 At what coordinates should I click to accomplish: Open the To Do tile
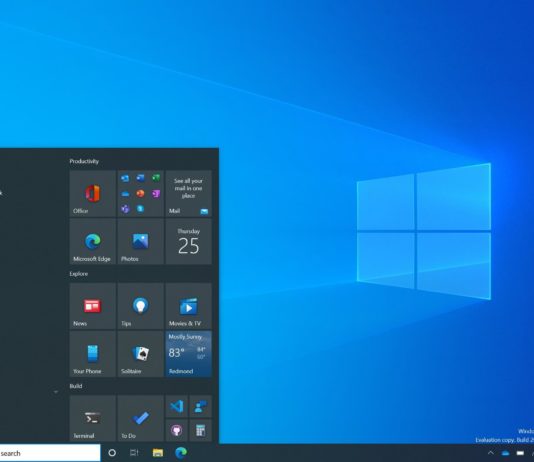click(140, 418)
